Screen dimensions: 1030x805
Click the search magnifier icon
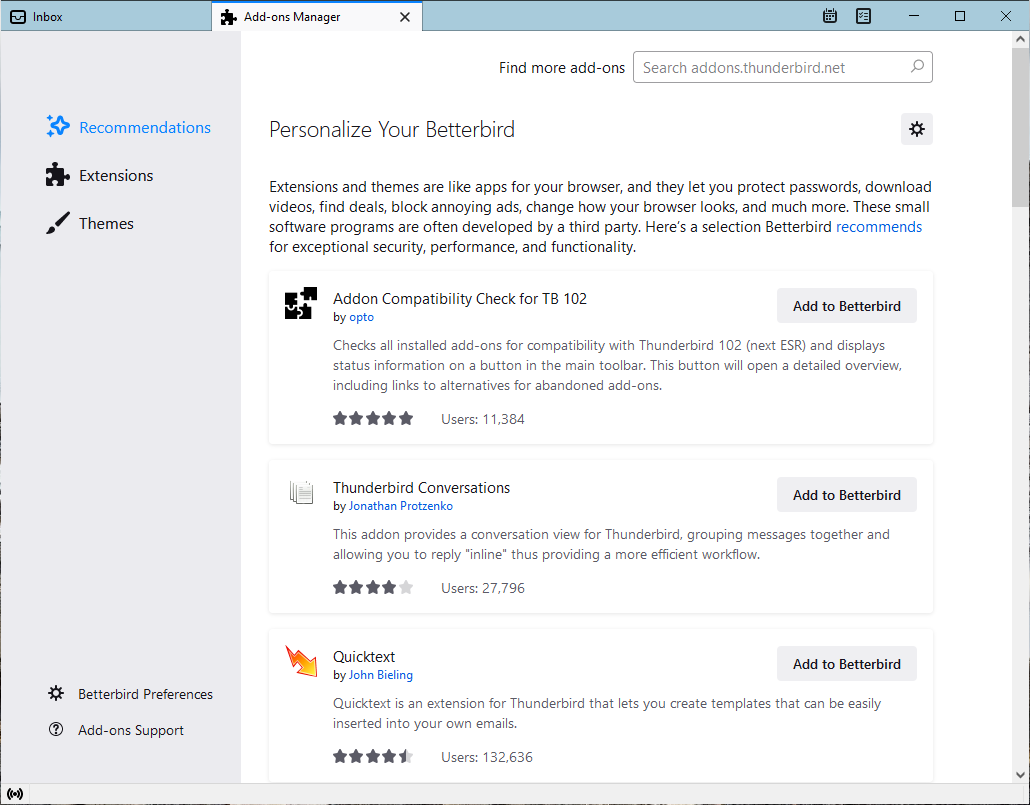click(x=917, y=66)
